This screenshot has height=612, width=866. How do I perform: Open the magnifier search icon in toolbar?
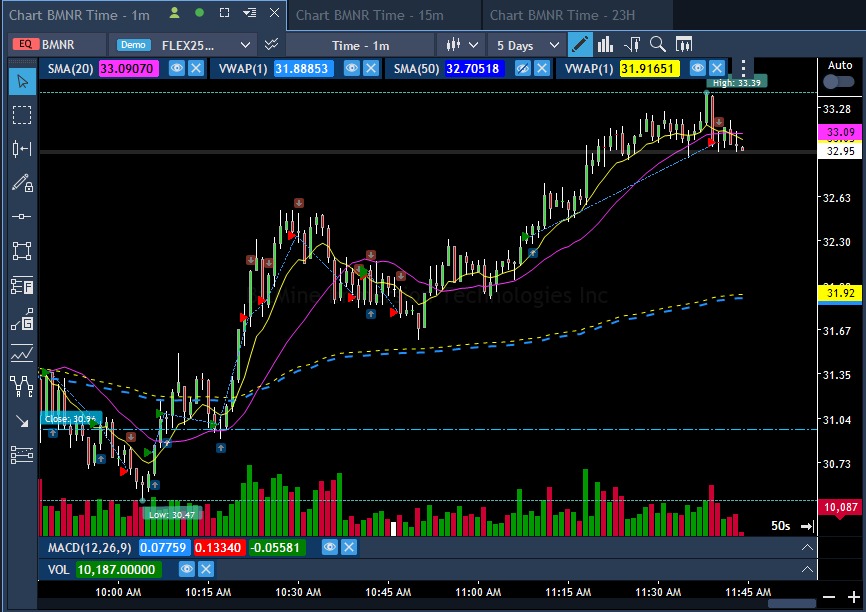[657, 45]
